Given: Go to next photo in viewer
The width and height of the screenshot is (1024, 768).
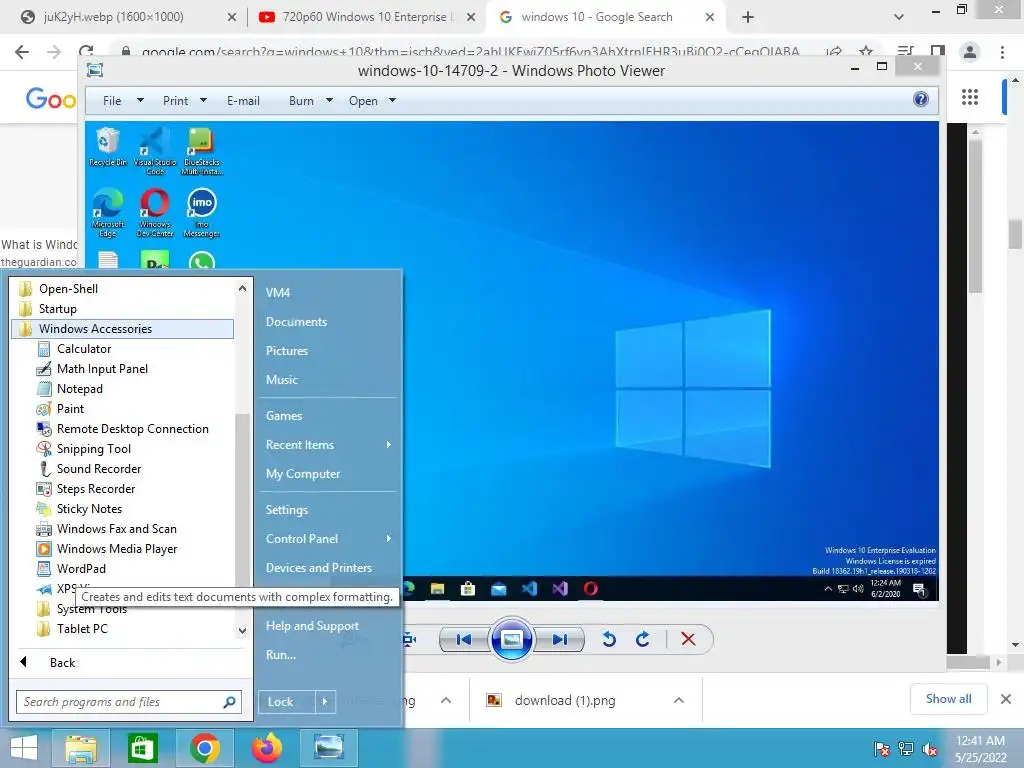Looking at the screenshot, I should (560, 639).
